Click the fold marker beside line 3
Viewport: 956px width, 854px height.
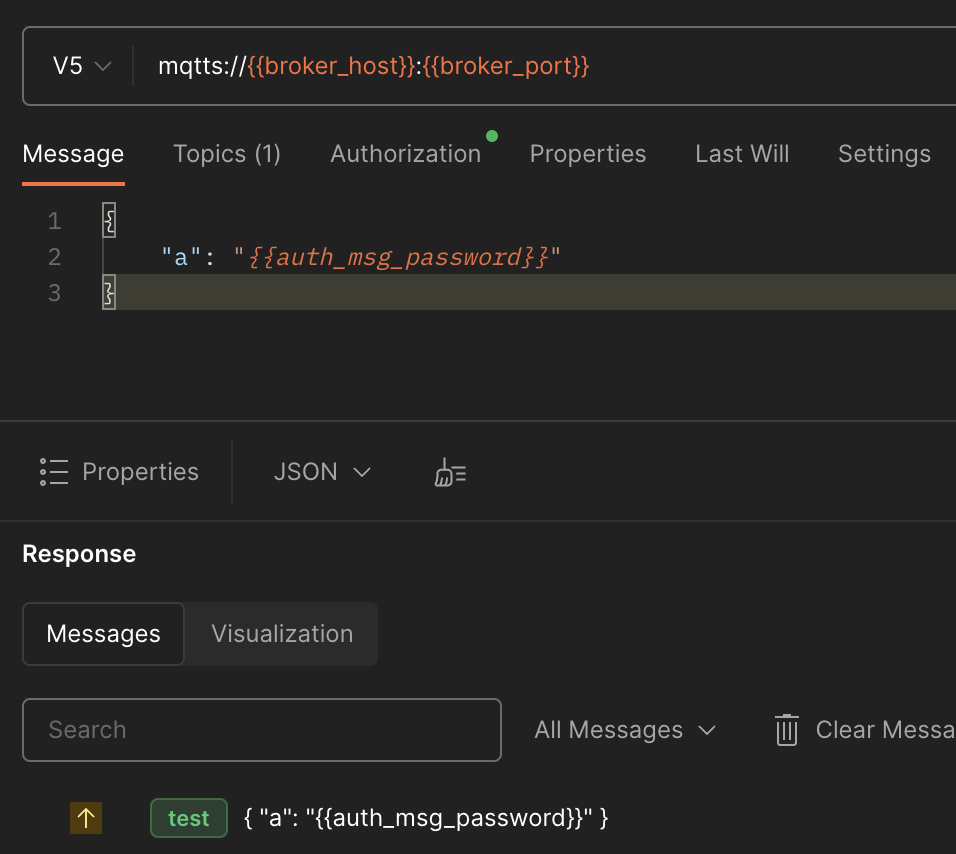pyautogui.click(x=108, y=292)
